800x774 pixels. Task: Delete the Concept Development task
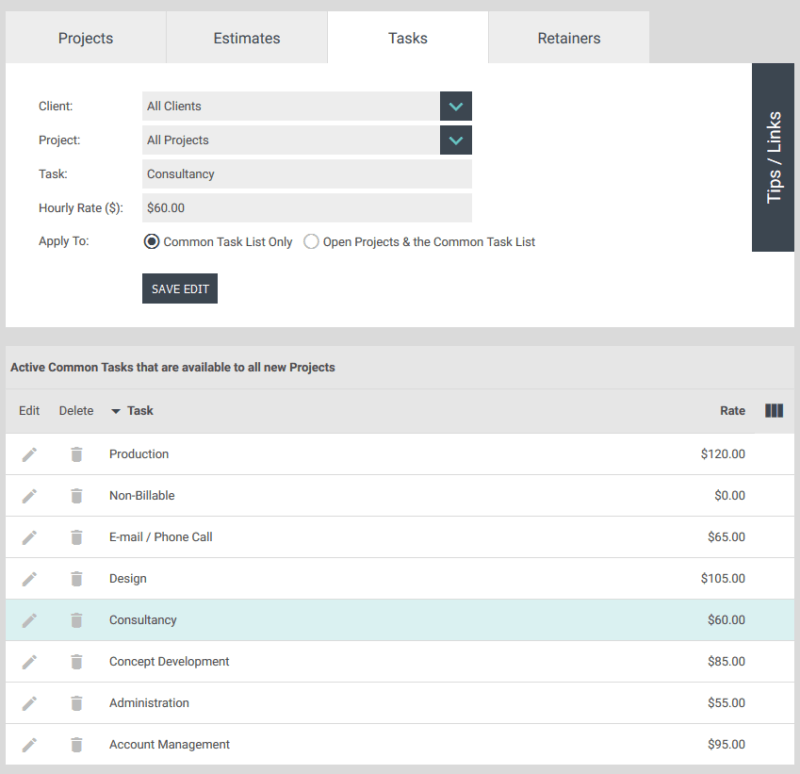coord(76,661)
